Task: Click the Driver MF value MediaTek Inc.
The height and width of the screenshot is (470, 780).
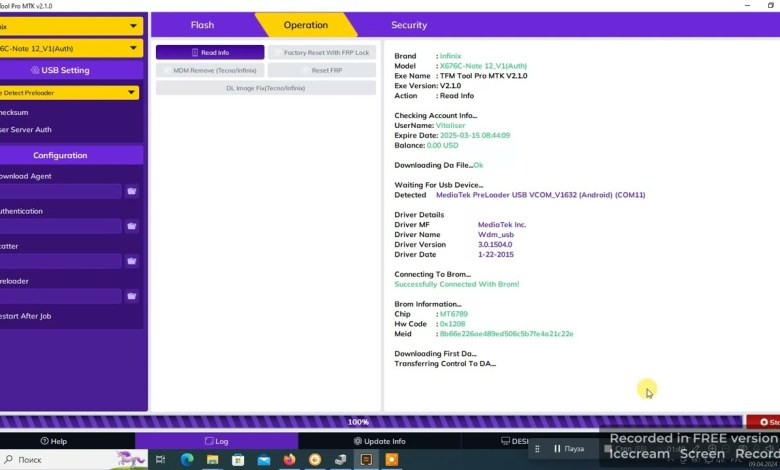Action: [x=502, y=225]
